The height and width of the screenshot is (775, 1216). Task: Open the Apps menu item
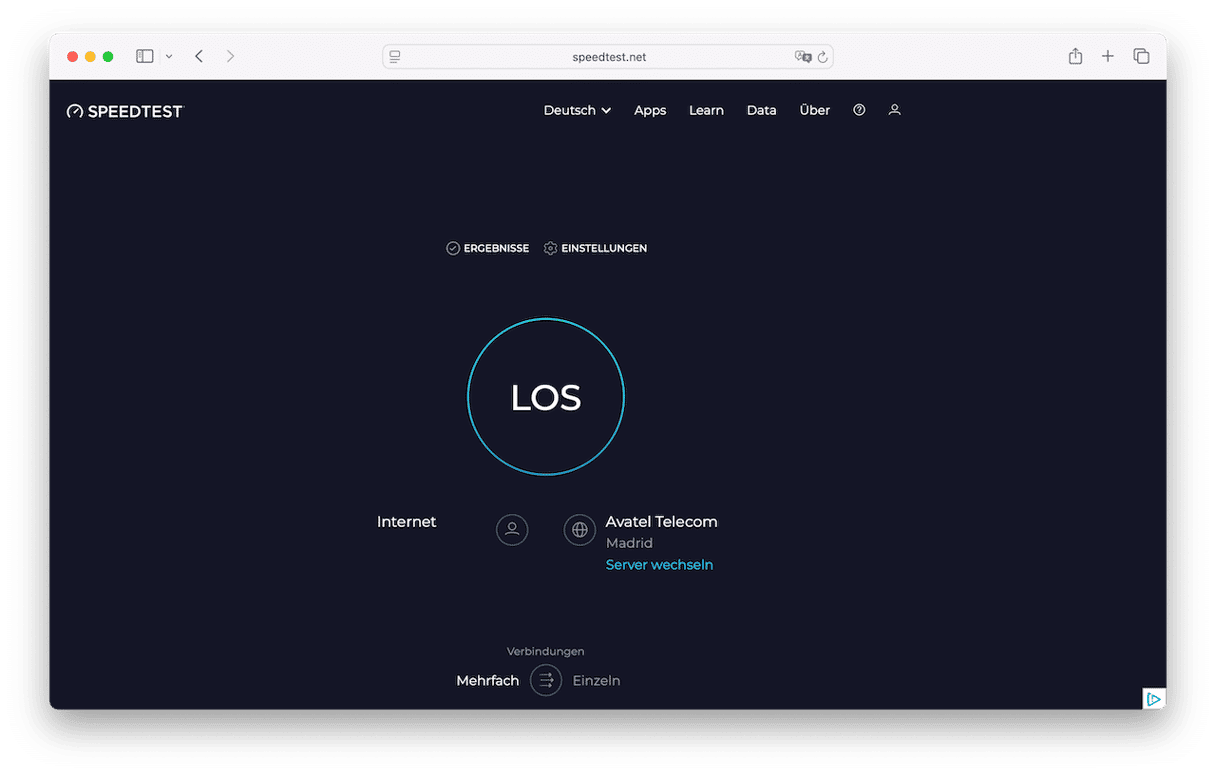[650, 110]
